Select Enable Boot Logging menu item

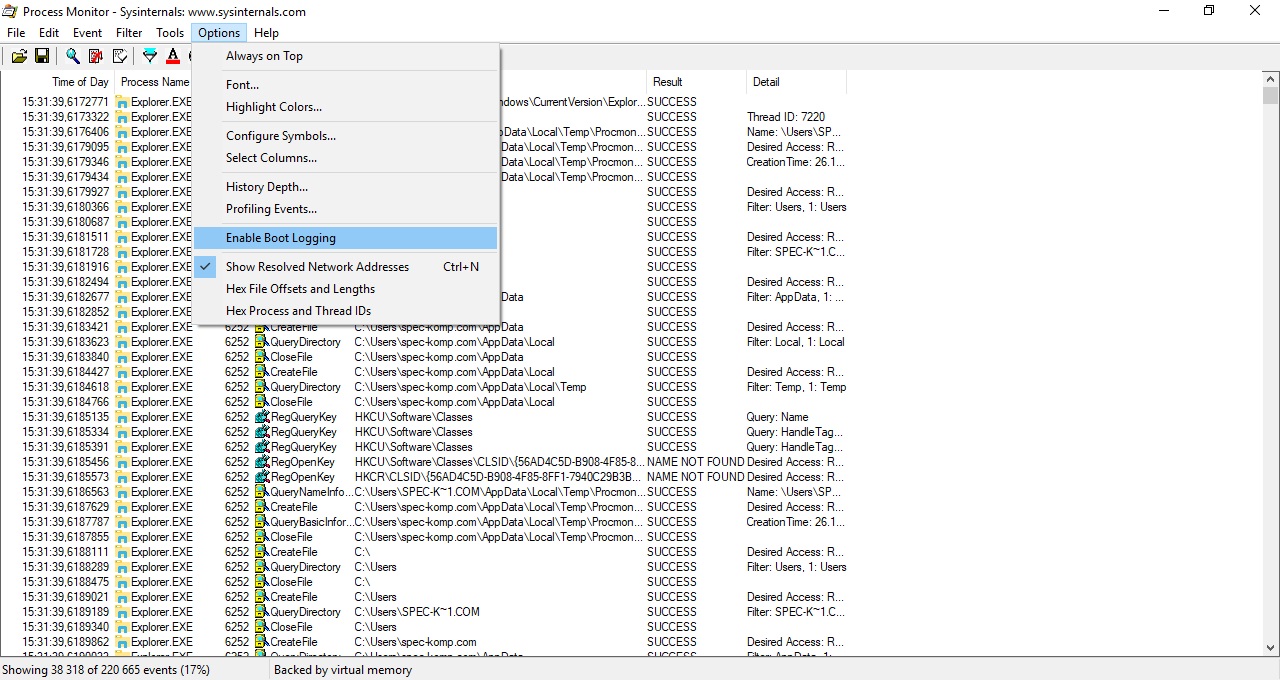(280, 238)
